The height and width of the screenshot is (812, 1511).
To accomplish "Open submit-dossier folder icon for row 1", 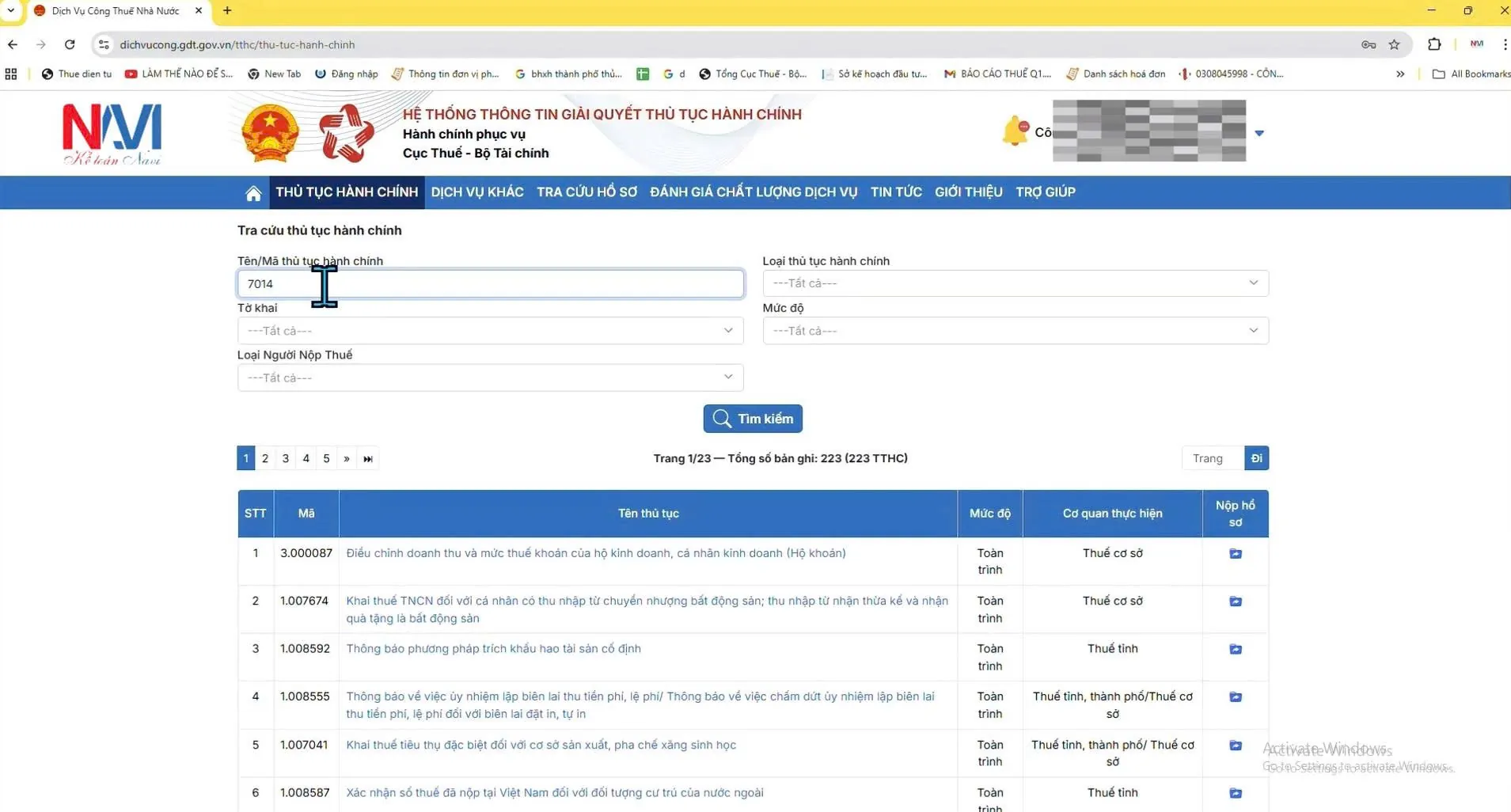I will point(1235,554).
